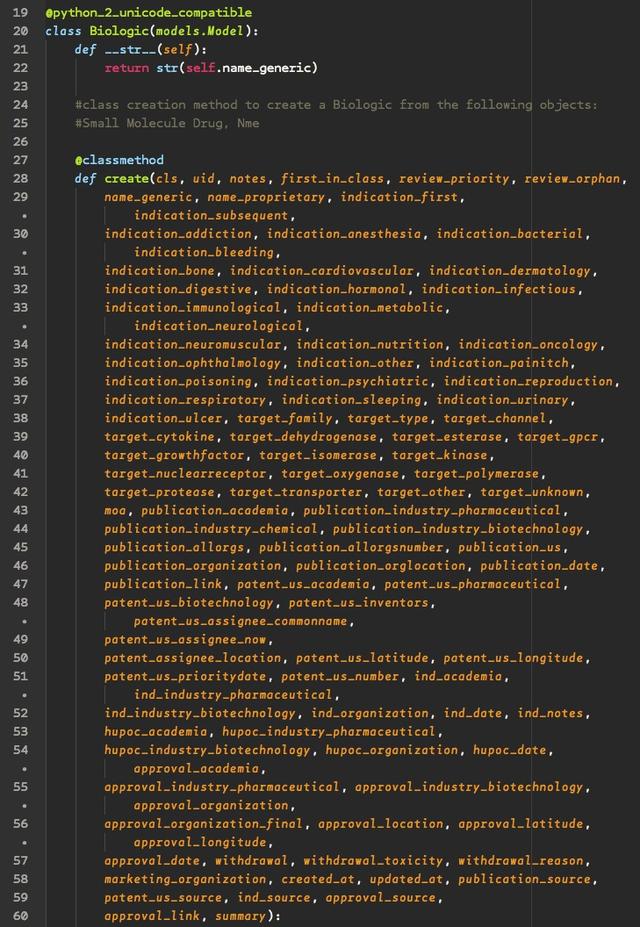Click the create method name
640x927 pixels.
pyautogui.click(x=126, y=179)
